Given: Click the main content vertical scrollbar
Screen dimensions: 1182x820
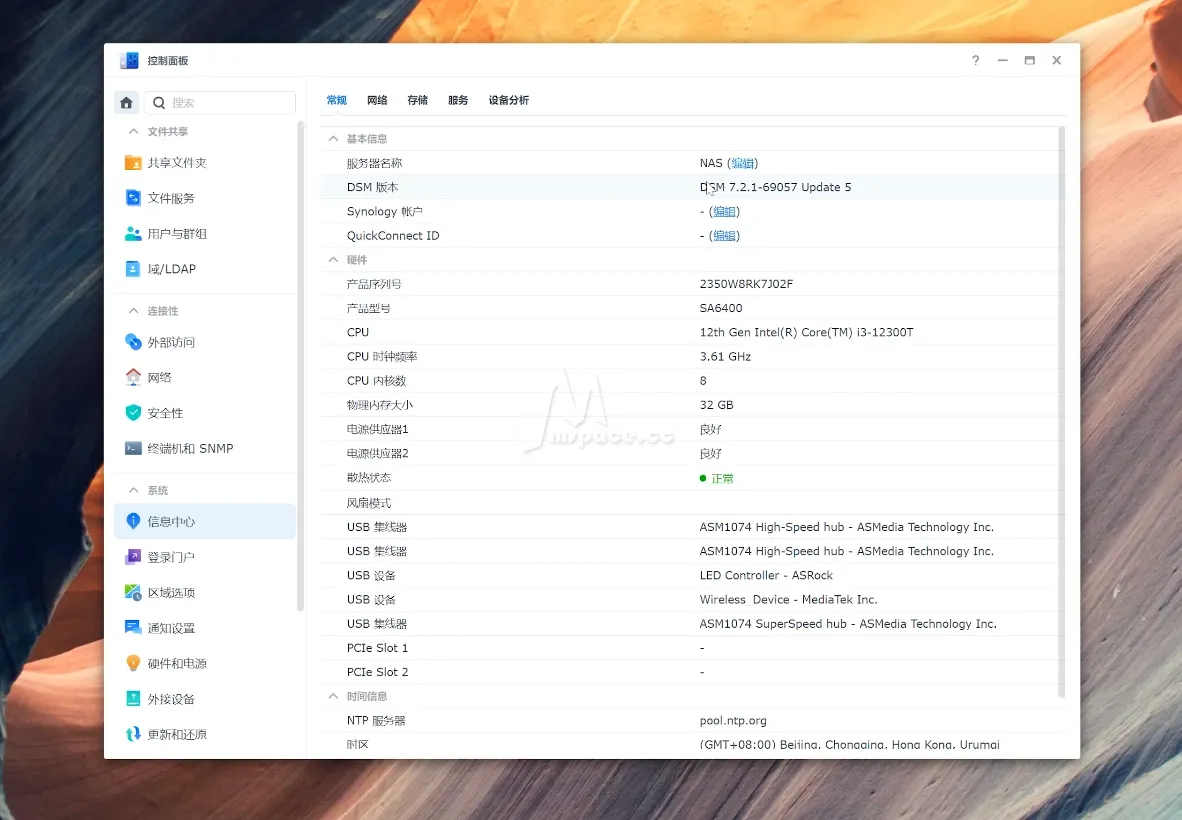Looking at the screenshot, I should click(x=1061, y=412).
